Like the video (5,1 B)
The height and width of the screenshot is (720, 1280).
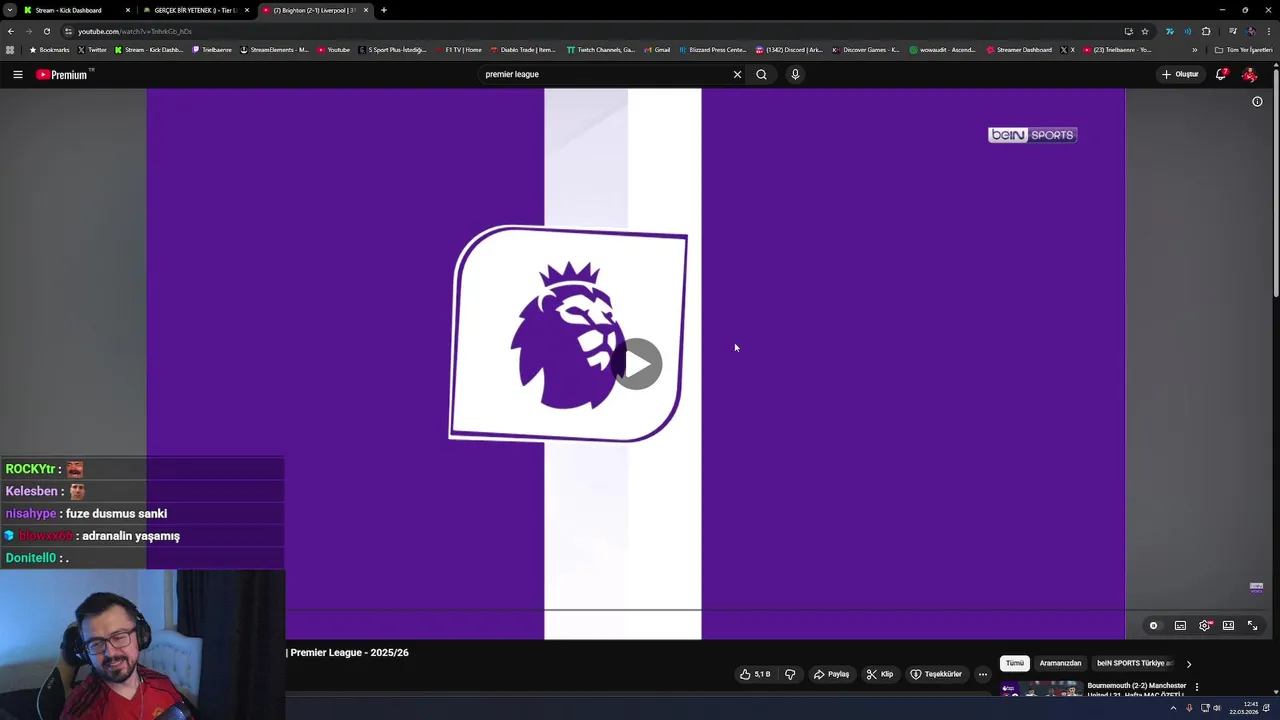[755, 674]
